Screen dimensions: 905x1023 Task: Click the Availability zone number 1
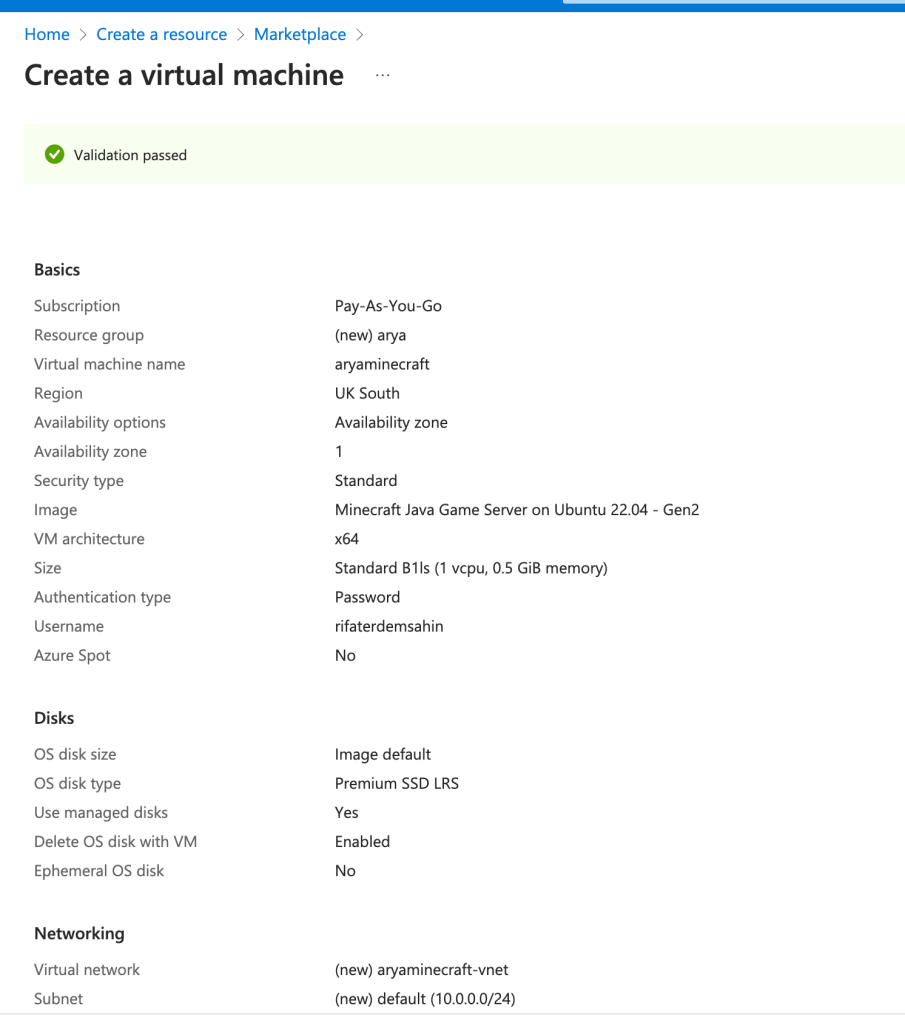click(339, 451)
